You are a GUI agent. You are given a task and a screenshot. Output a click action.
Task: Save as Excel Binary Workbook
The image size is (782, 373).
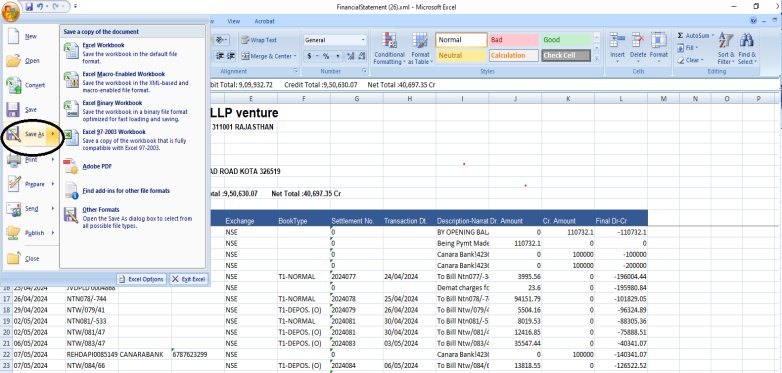[132, 111]
